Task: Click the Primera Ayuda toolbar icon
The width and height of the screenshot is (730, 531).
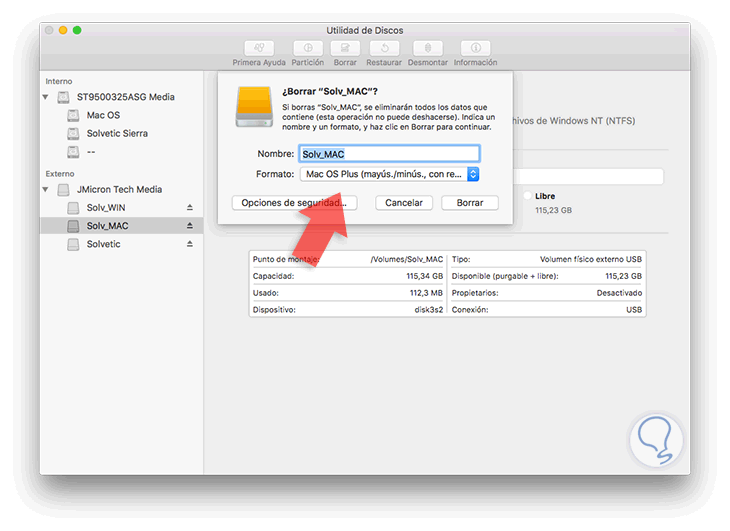Action: click(259, 48)
